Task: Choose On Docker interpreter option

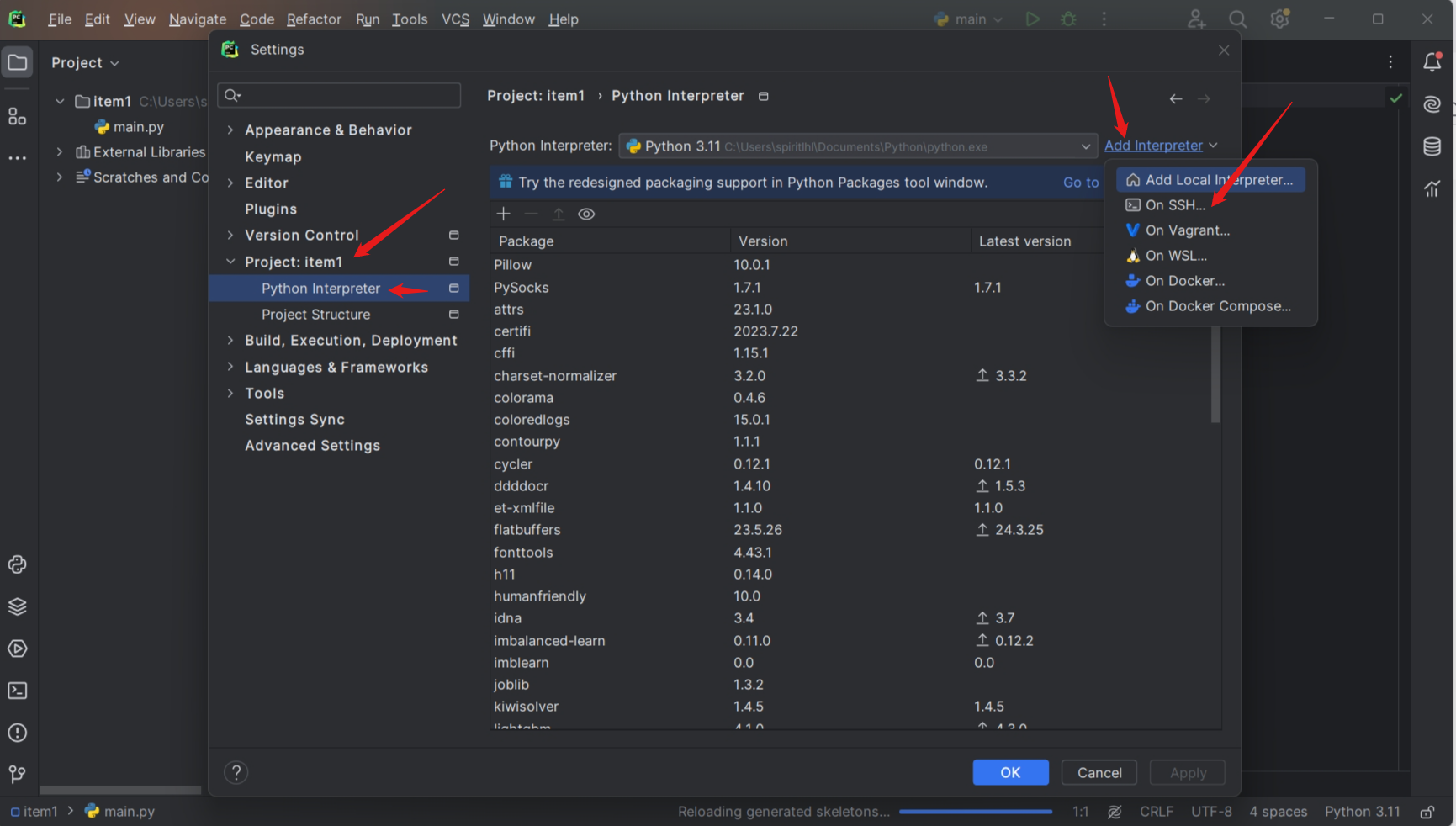Action: tap(1210, 280)
